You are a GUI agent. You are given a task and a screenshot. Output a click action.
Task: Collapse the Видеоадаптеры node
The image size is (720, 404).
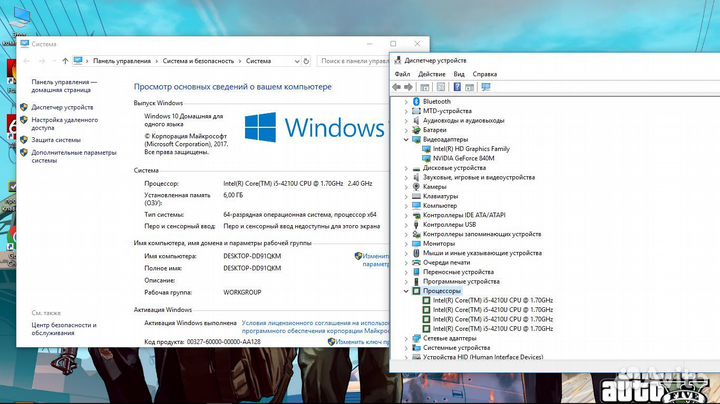pyautogui.click(x=406, y=140)
